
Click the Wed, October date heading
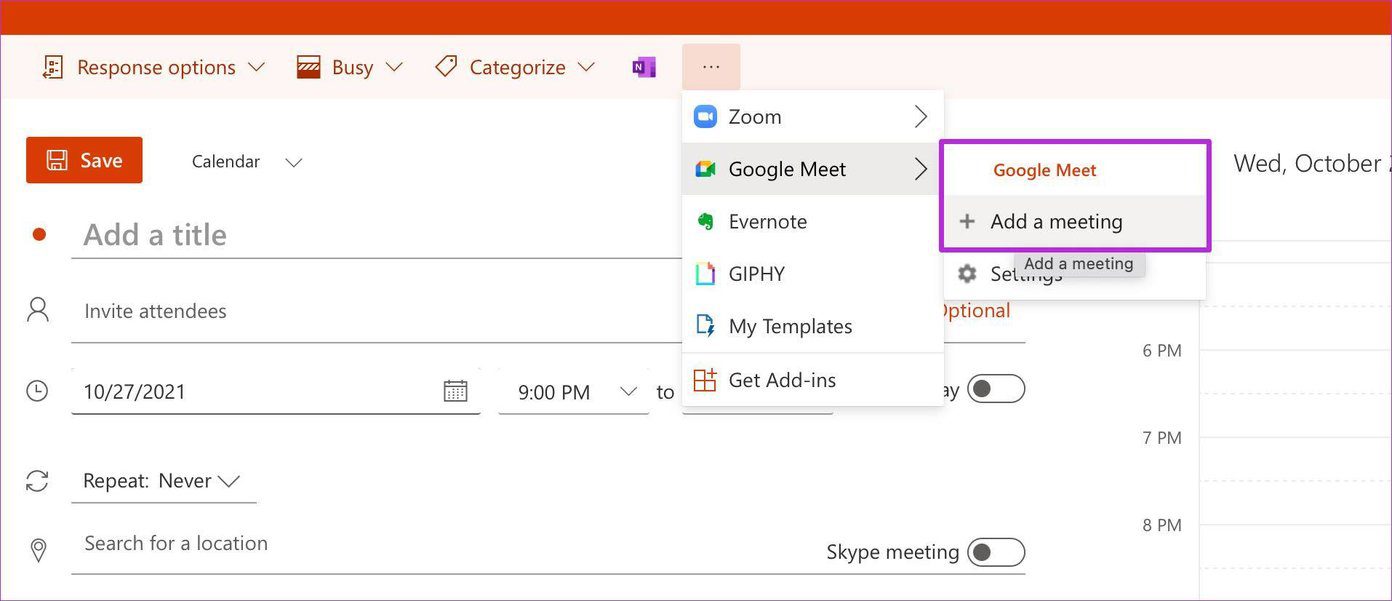[1312, 164]
